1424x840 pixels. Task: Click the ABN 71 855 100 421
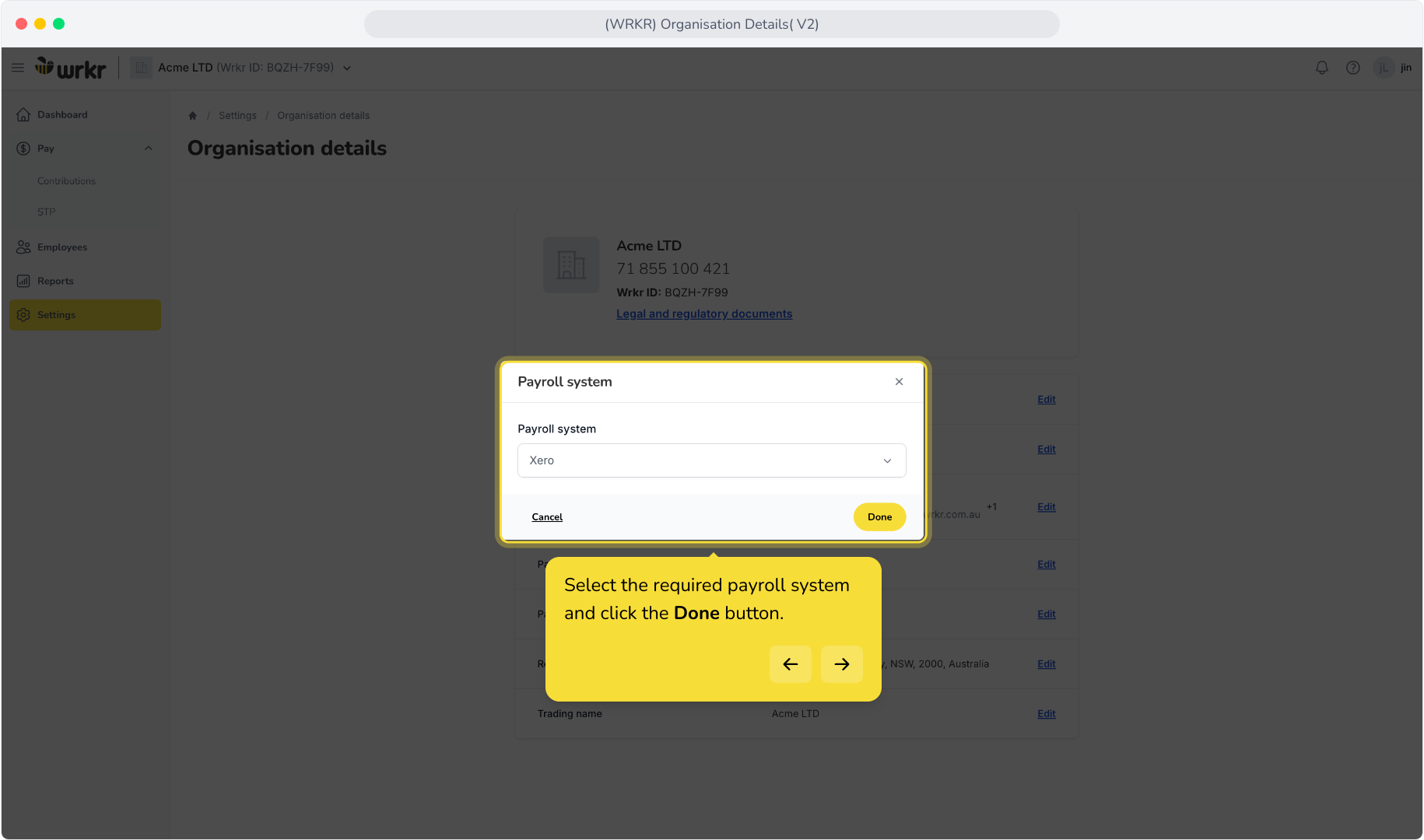673,269
